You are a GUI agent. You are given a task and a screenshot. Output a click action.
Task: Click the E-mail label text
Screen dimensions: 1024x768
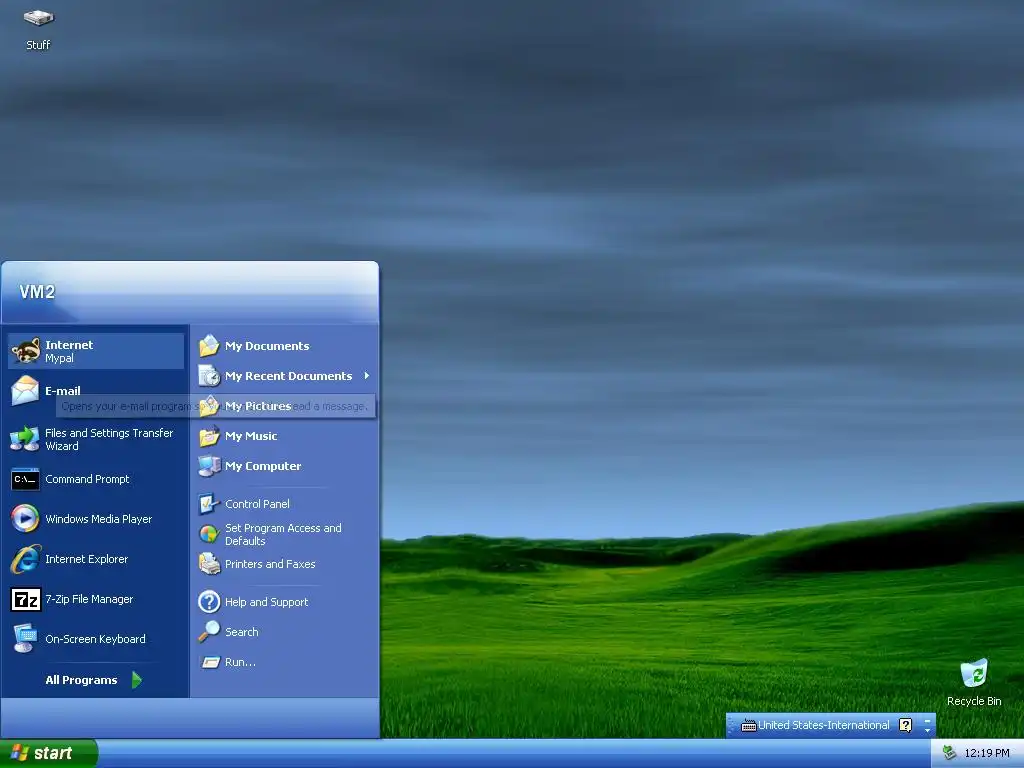coord(63,391)
